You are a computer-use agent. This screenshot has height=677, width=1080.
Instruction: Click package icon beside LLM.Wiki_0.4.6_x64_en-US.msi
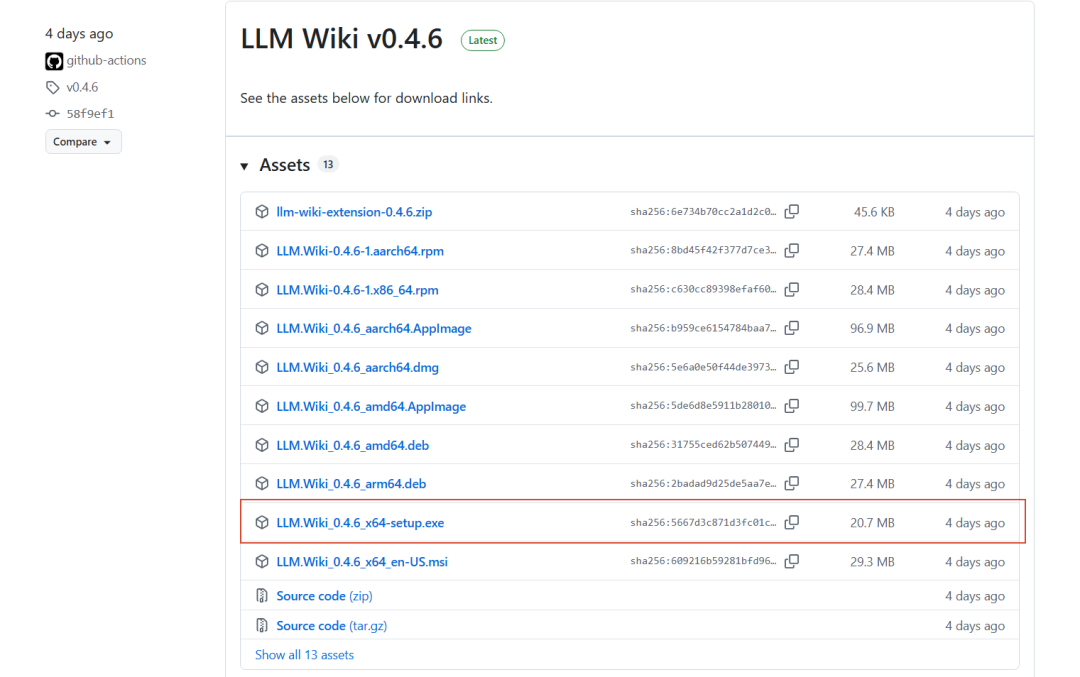[x=262, y=561]
